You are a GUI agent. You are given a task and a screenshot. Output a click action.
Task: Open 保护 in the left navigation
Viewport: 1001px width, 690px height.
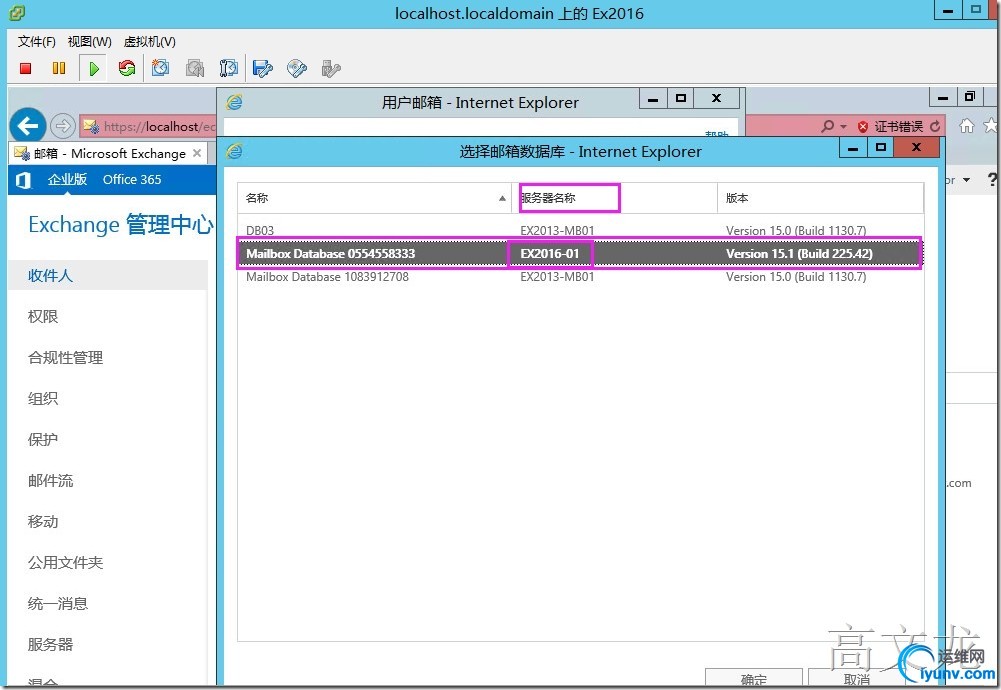pyautogui.click(x=43, y=439)
